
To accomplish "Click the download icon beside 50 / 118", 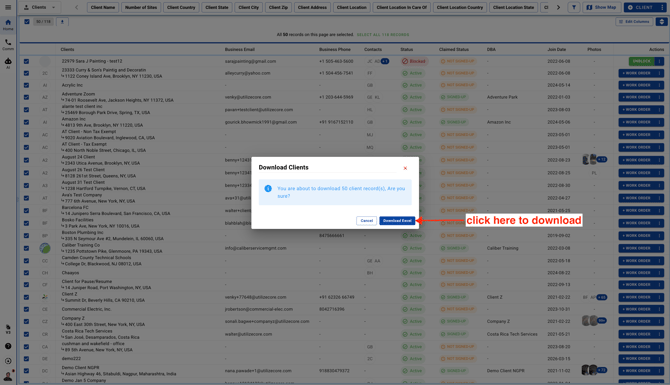I will coord(62,22).
